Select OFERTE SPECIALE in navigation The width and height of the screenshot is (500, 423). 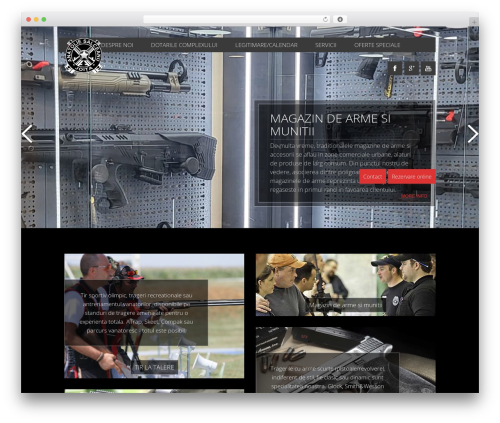377,45
